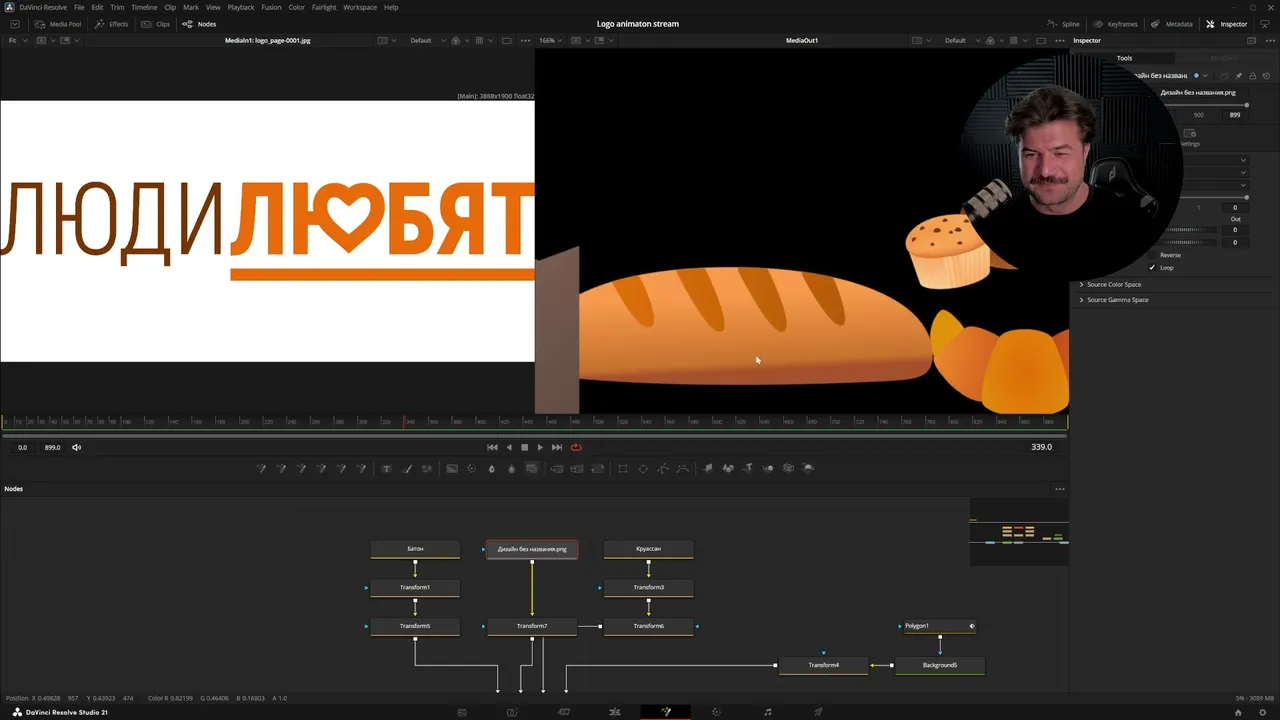Open Default dropdown in MediaIn1 viewer
Viewport: 1280px width, 720px height.
[425, 41]
